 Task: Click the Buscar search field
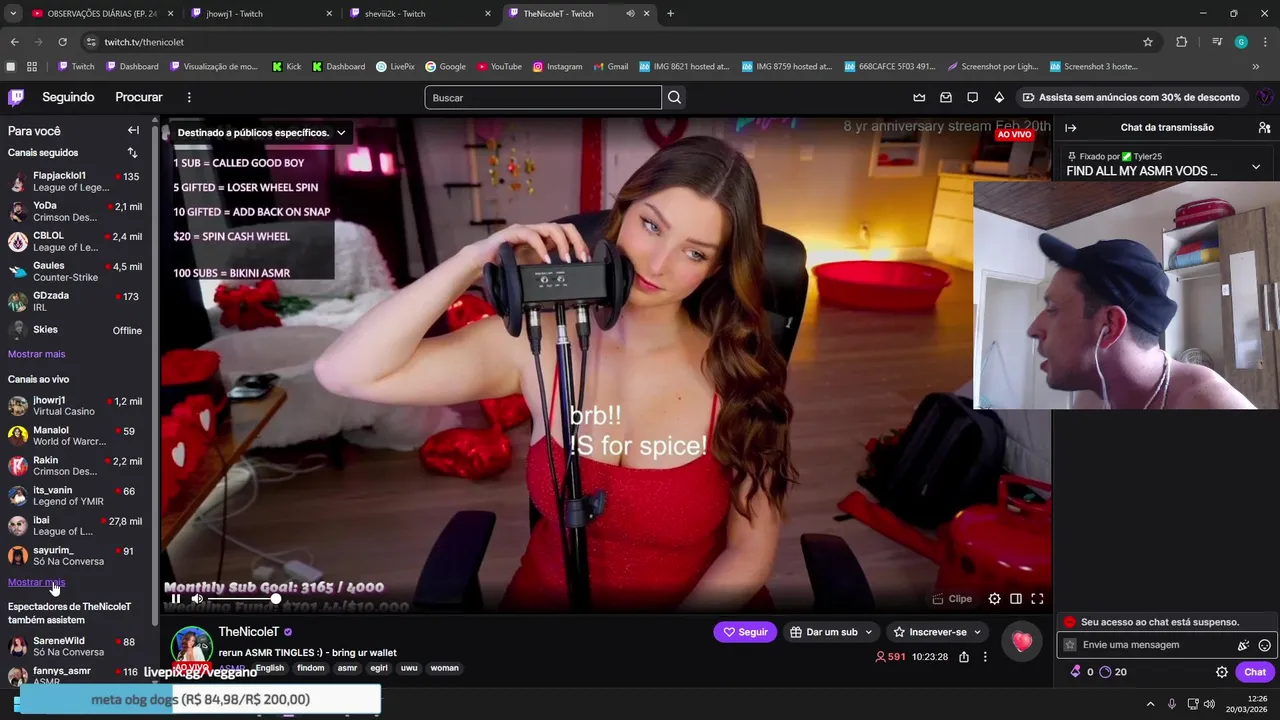[543, 97]
